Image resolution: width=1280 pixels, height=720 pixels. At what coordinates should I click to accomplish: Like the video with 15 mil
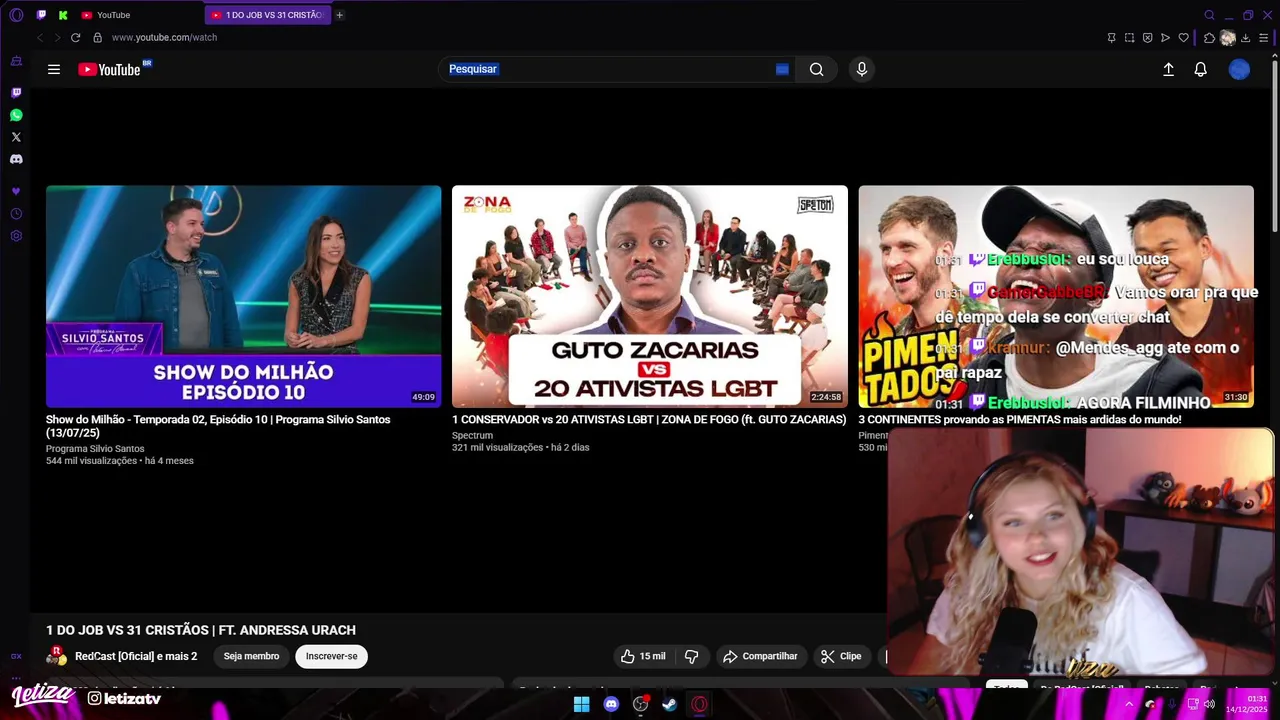(643, 656)
